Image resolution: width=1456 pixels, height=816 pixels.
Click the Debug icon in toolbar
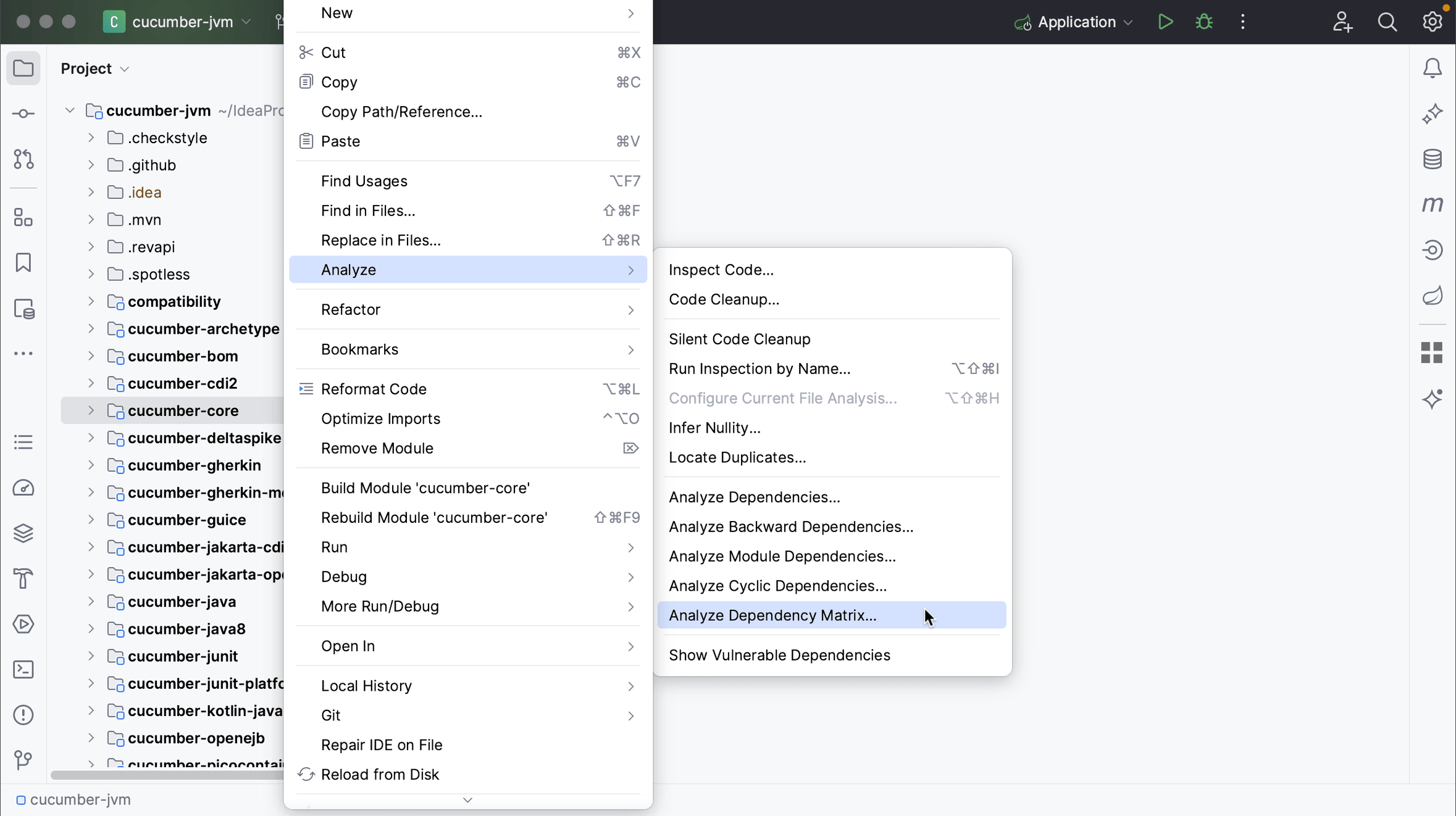(1204, 22)
